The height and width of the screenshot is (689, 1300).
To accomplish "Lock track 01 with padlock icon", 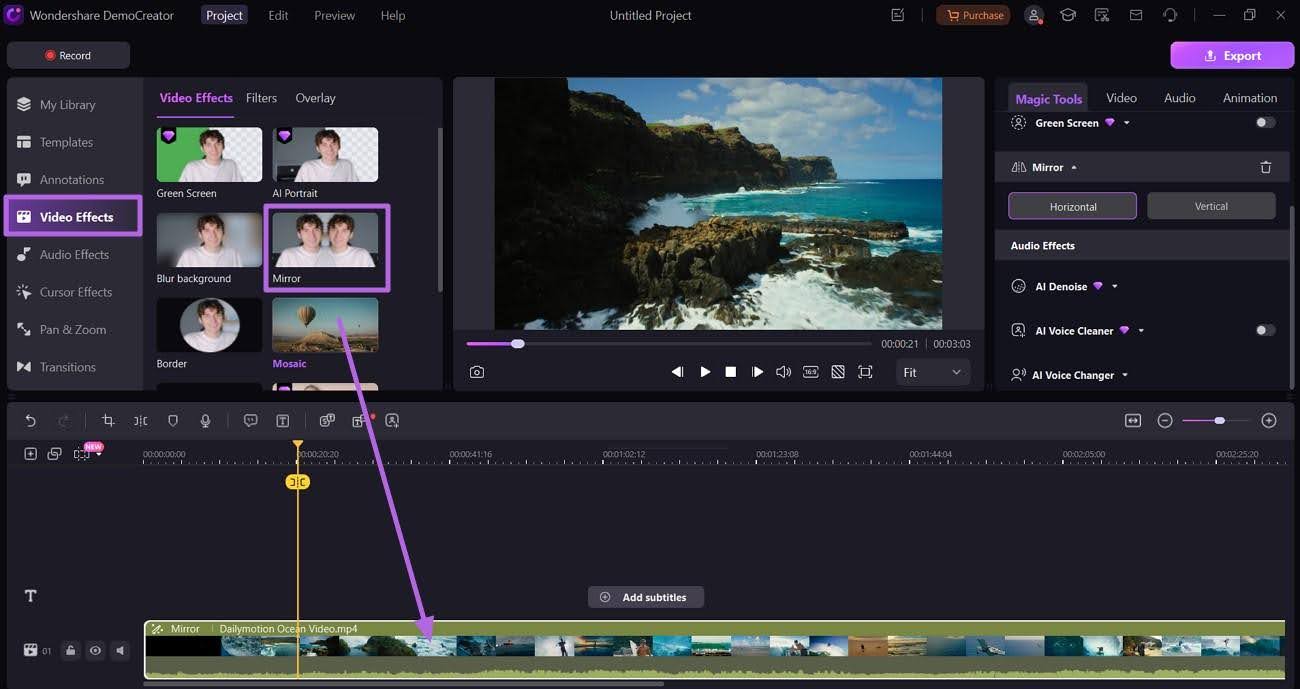I will [70, 651].
